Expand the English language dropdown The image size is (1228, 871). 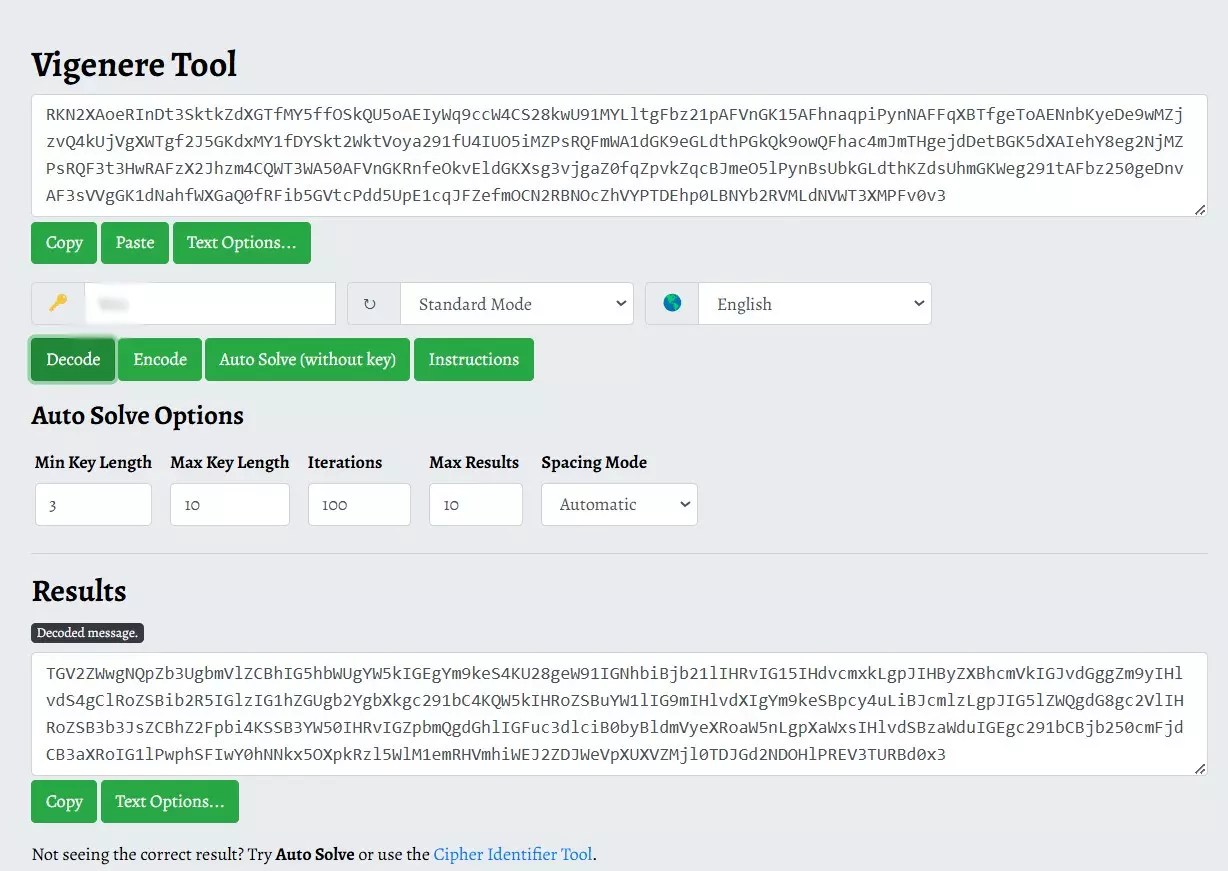coord(814,304)
